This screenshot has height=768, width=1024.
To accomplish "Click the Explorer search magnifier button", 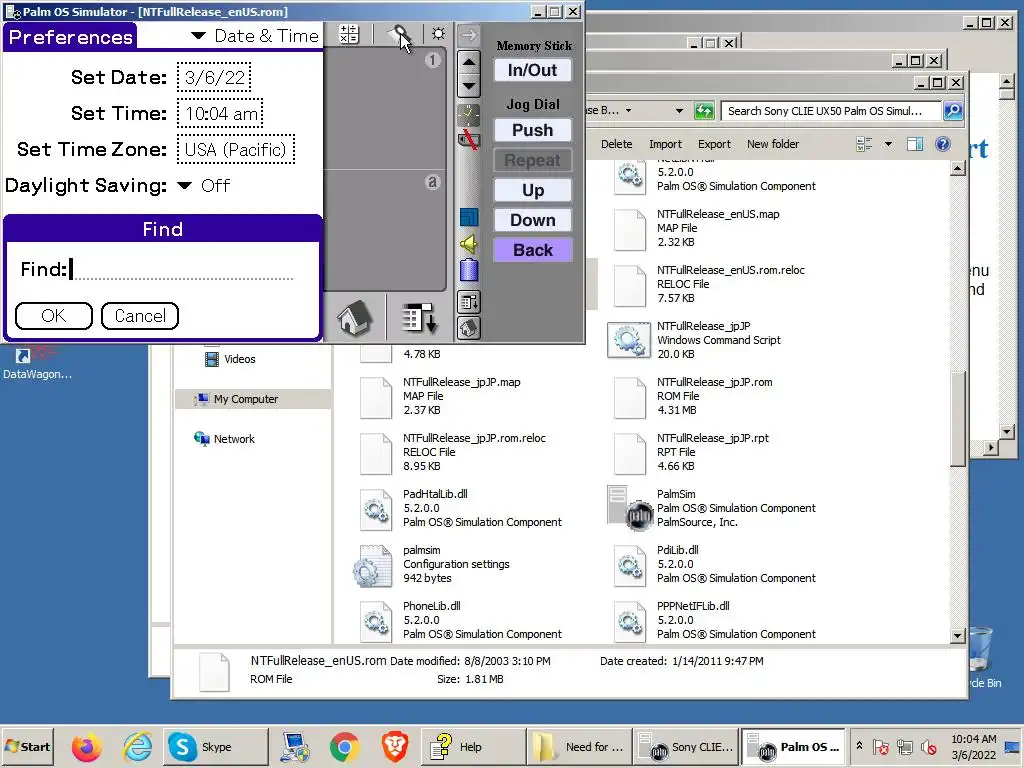I will click(953, 111).
